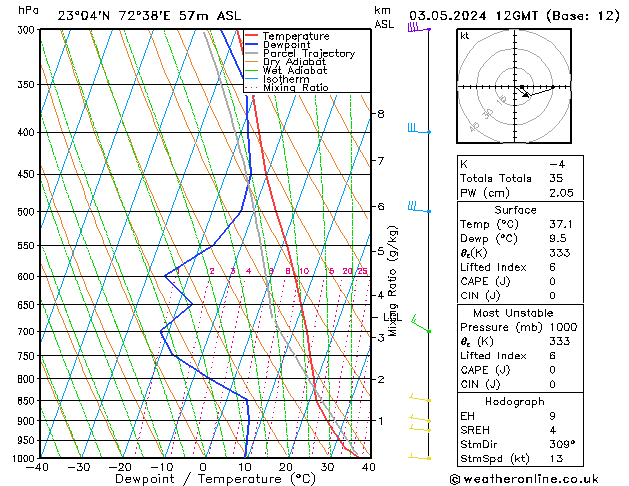Click the PW (cm) value 2.05
Screen dimensions: 629x486
[561, 193]
